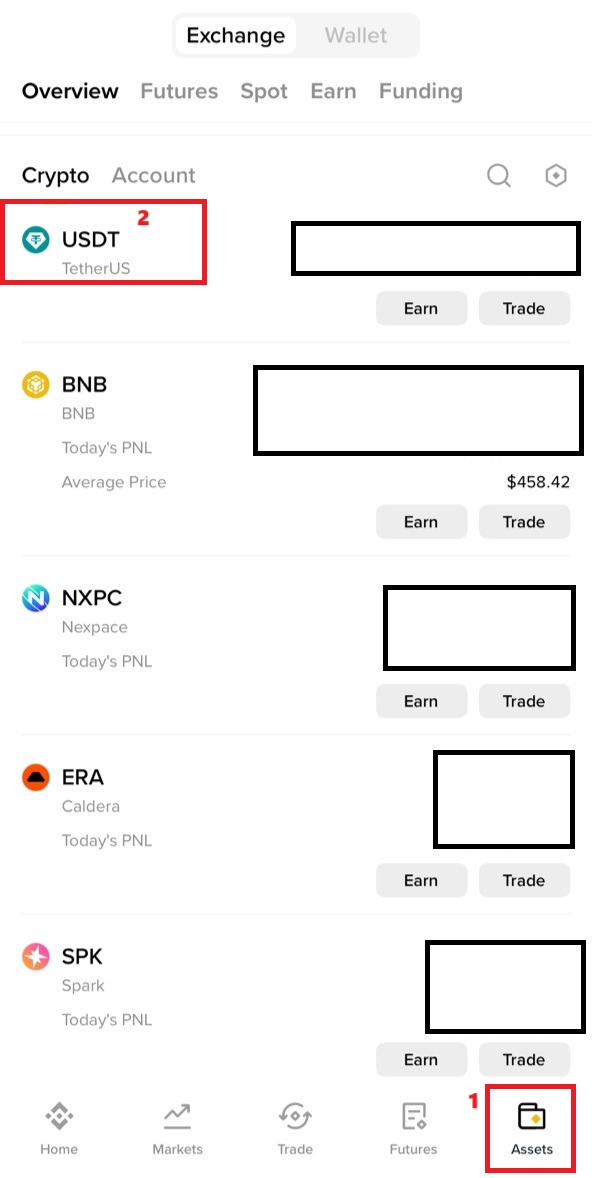Select Assets in bottom navigation
The width and height of the screenshot is (592, 1178).
[x=532, y=1128]
